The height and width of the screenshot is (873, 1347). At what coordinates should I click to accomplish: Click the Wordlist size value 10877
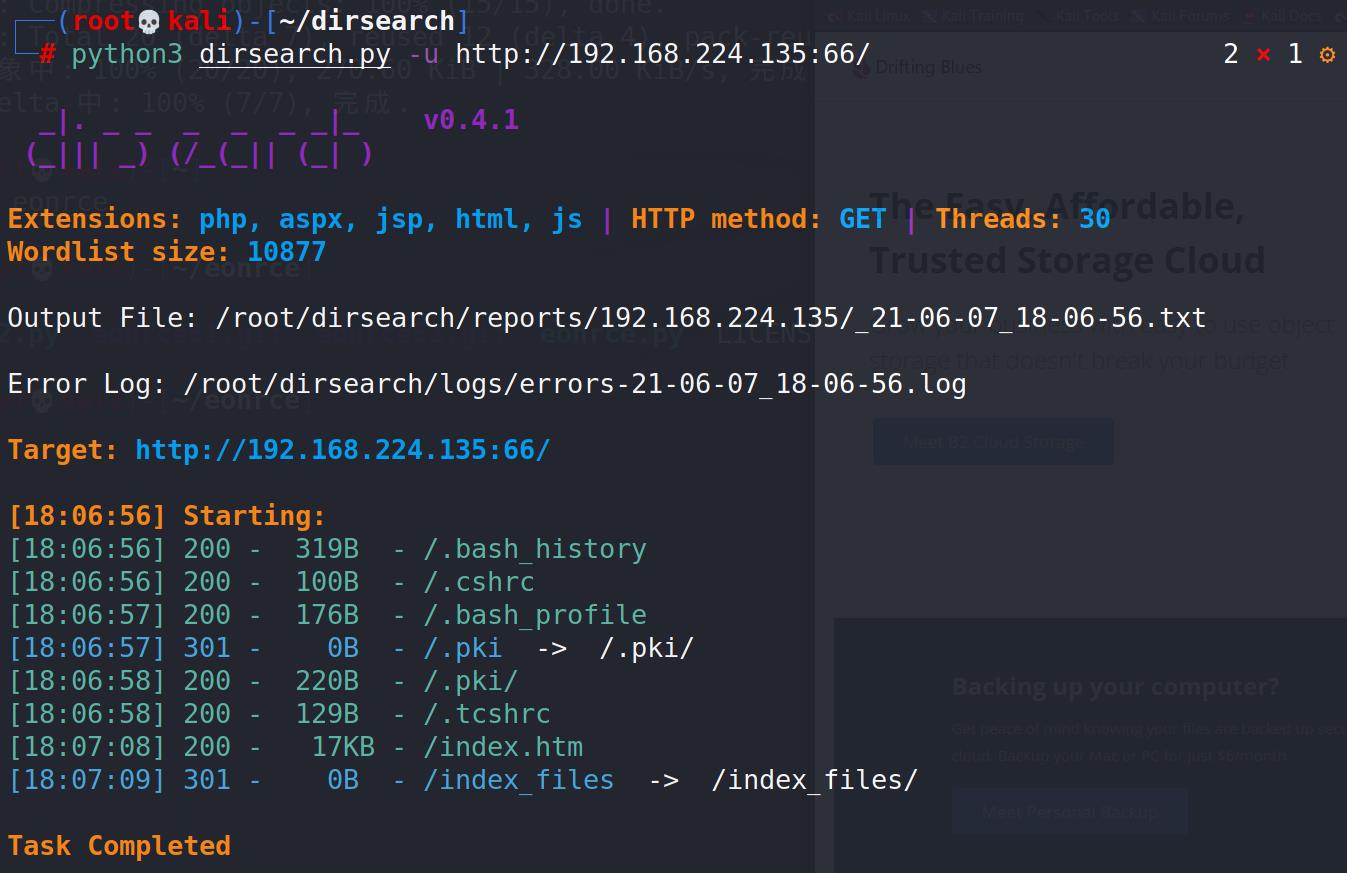[x=287, y=251]
